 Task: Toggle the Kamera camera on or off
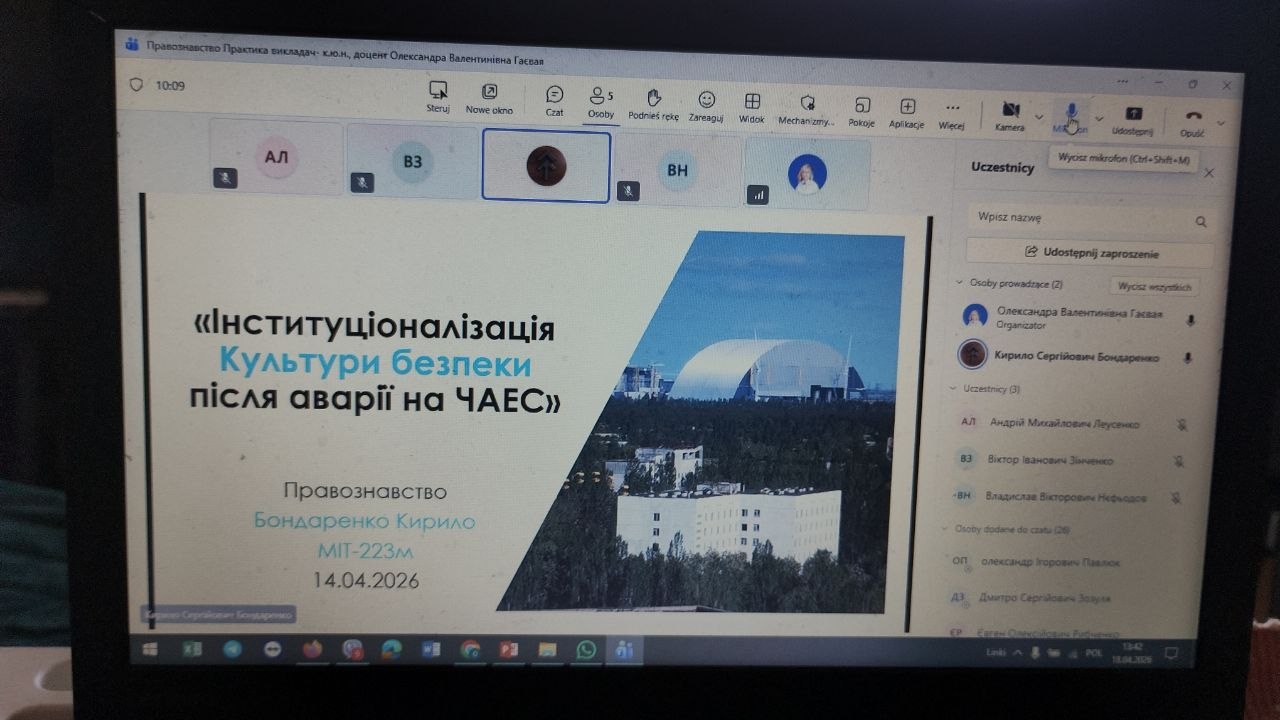point(1010,113)
